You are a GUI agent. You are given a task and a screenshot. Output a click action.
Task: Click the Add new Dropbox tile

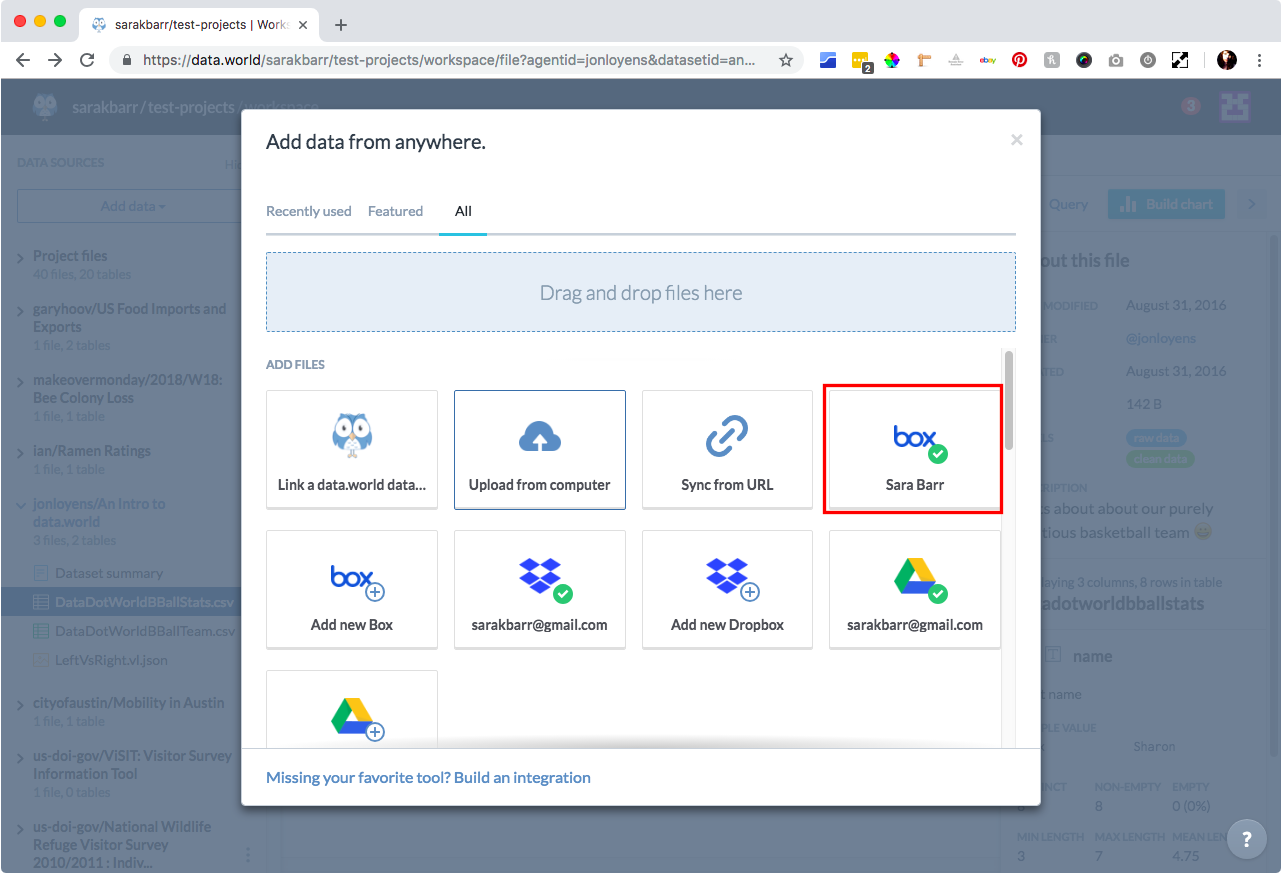point(727,589)
